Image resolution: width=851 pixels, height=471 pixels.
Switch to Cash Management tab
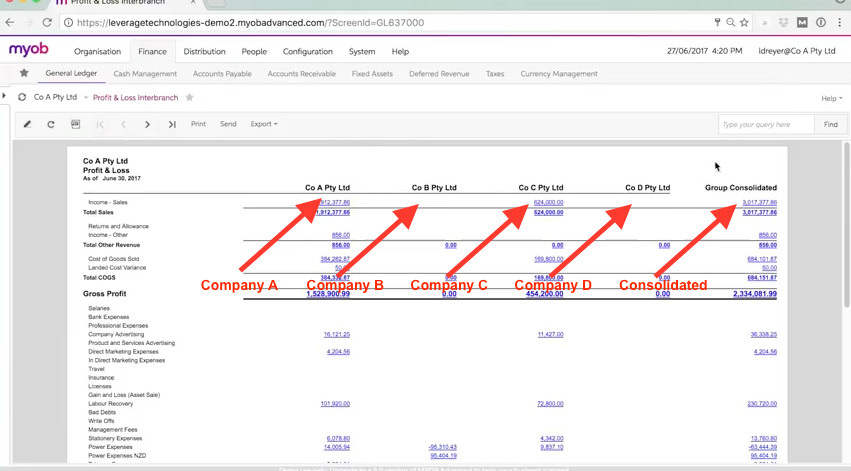click(x=145, y=74)
